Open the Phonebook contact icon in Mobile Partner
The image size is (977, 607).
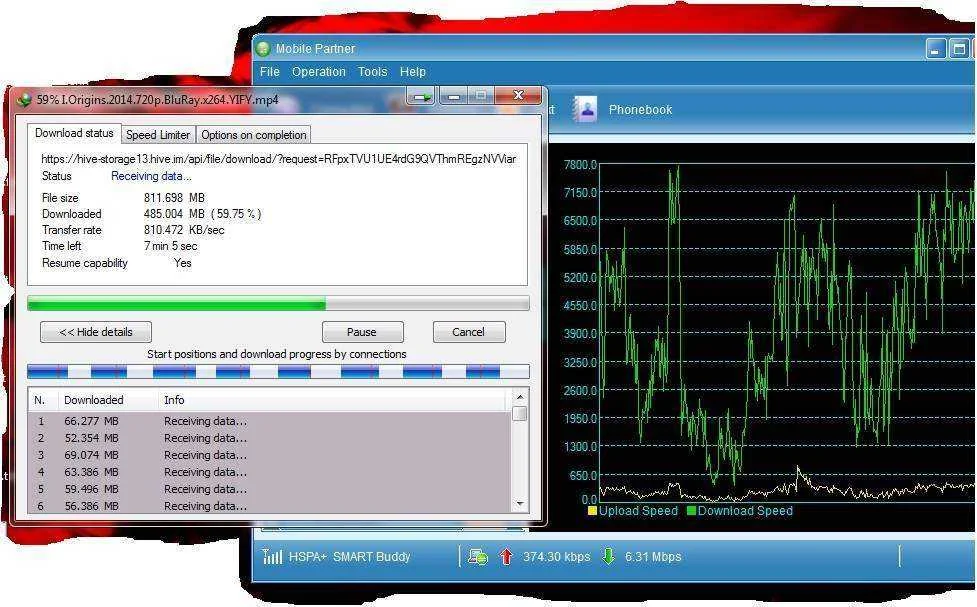tap(585, 109)
